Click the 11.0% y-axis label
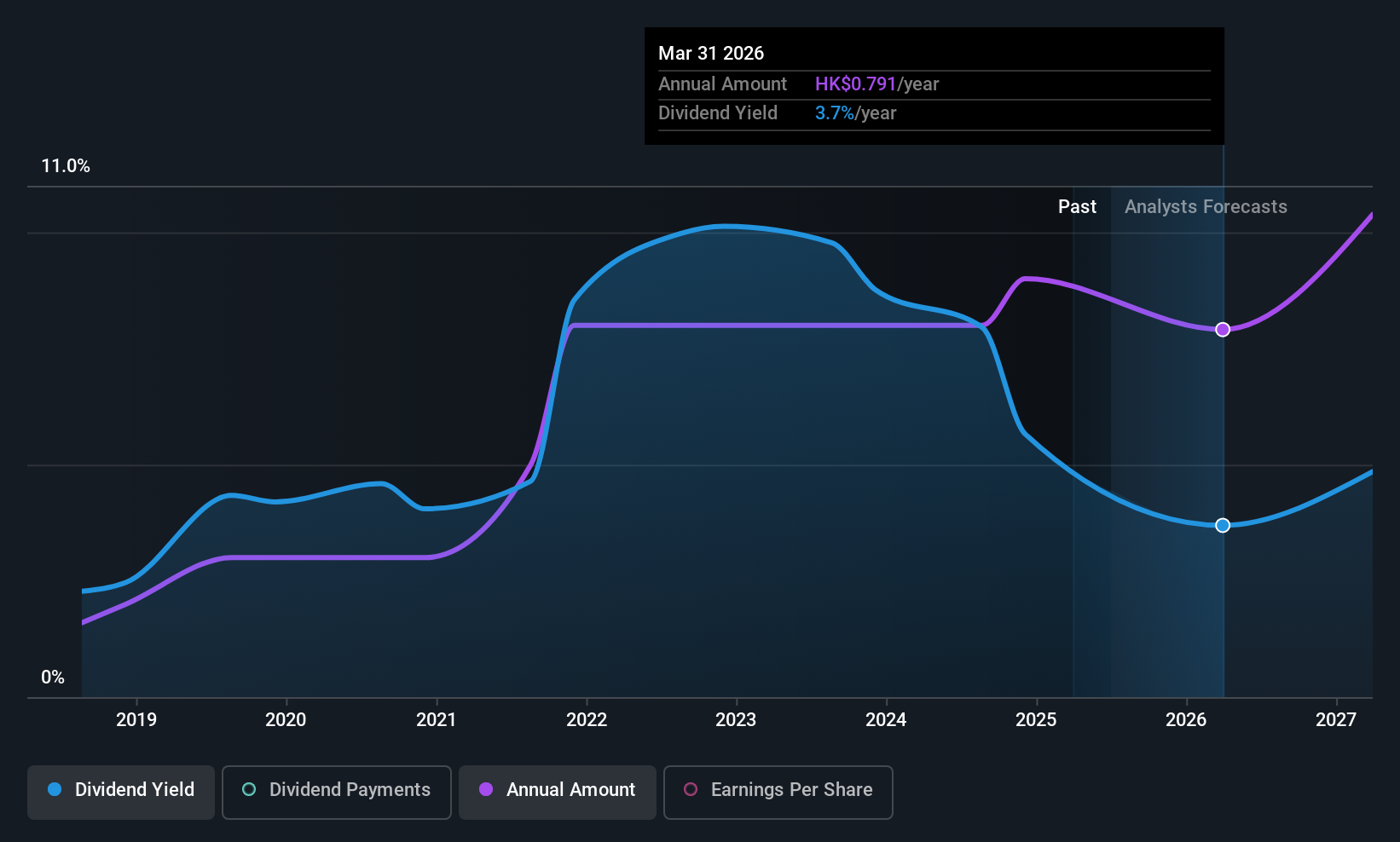The height and width of the screenshot is (842, 1400). [x=66, y=166]
